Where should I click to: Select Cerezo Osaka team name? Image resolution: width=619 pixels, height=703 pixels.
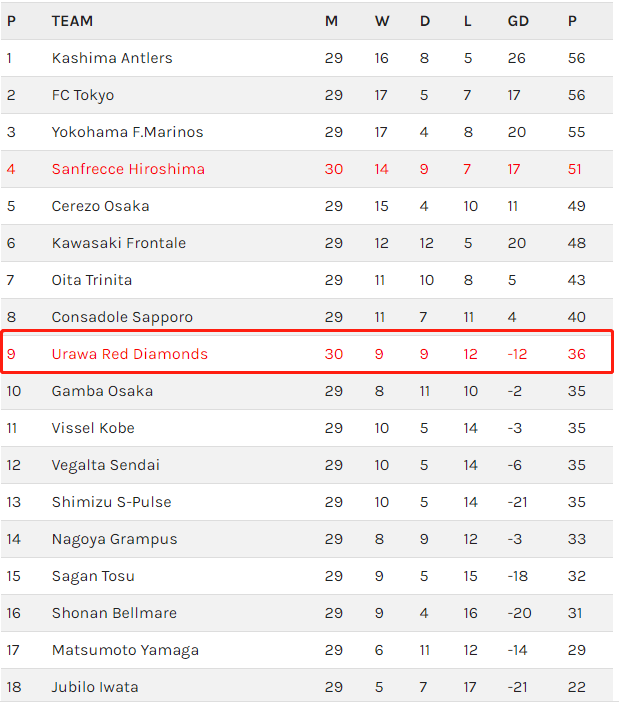coord(100,206)
